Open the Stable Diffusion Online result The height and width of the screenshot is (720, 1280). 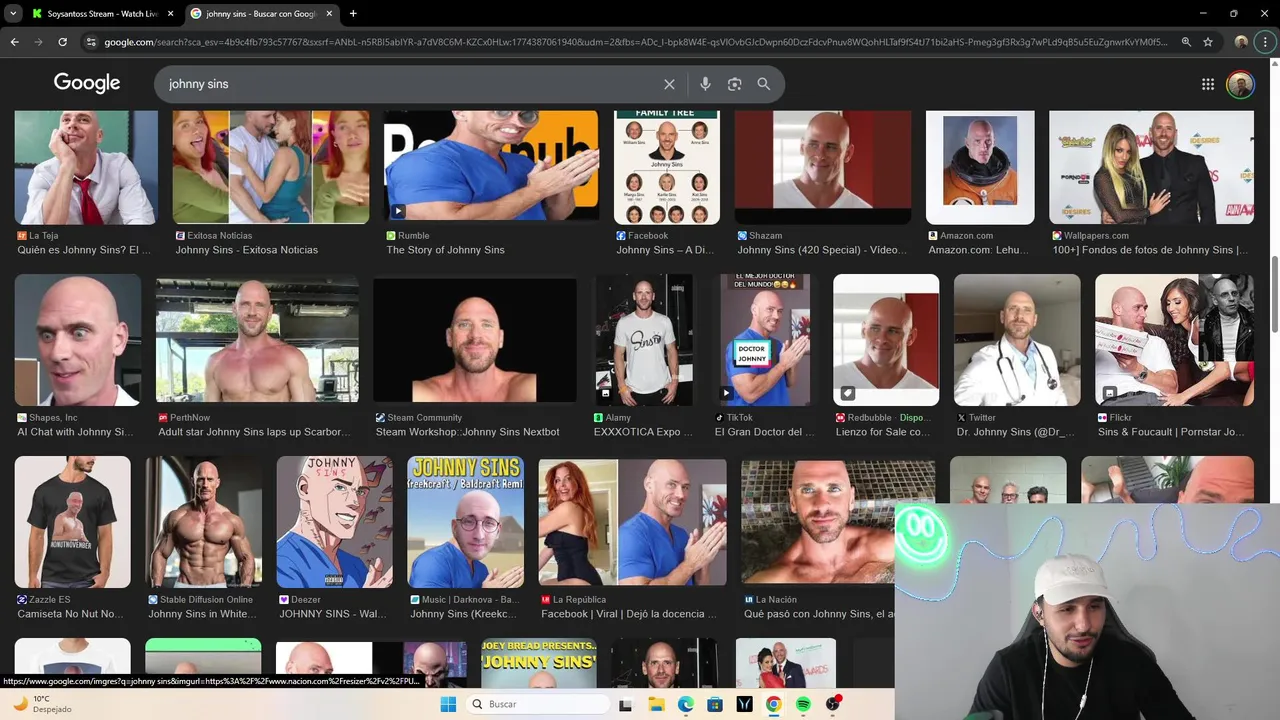tap(203, 614)
